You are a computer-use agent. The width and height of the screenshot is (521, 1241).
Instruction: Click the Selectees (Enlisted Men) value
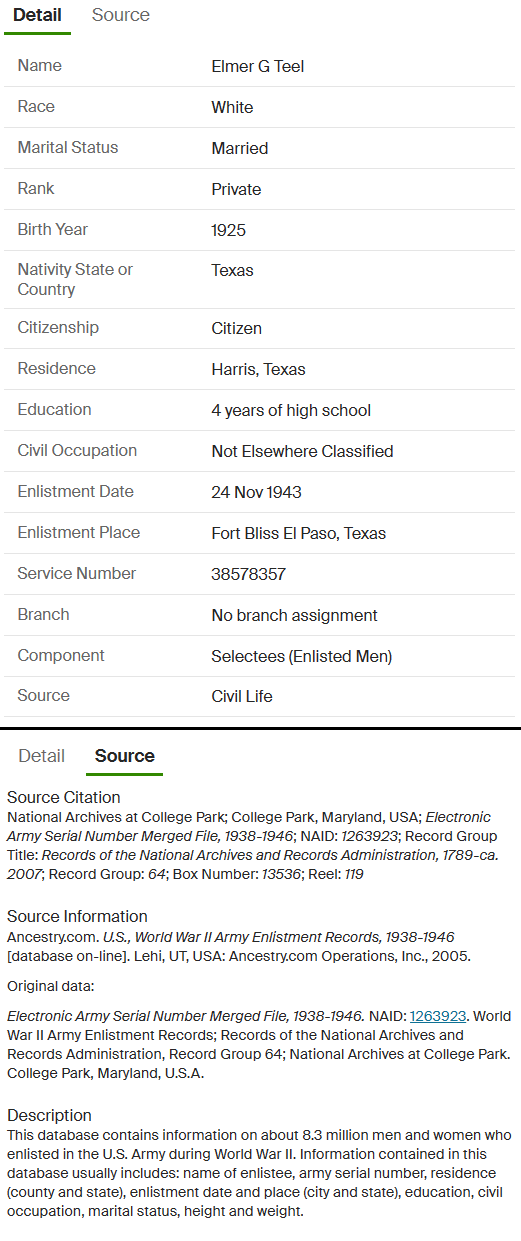click(302, 656)
